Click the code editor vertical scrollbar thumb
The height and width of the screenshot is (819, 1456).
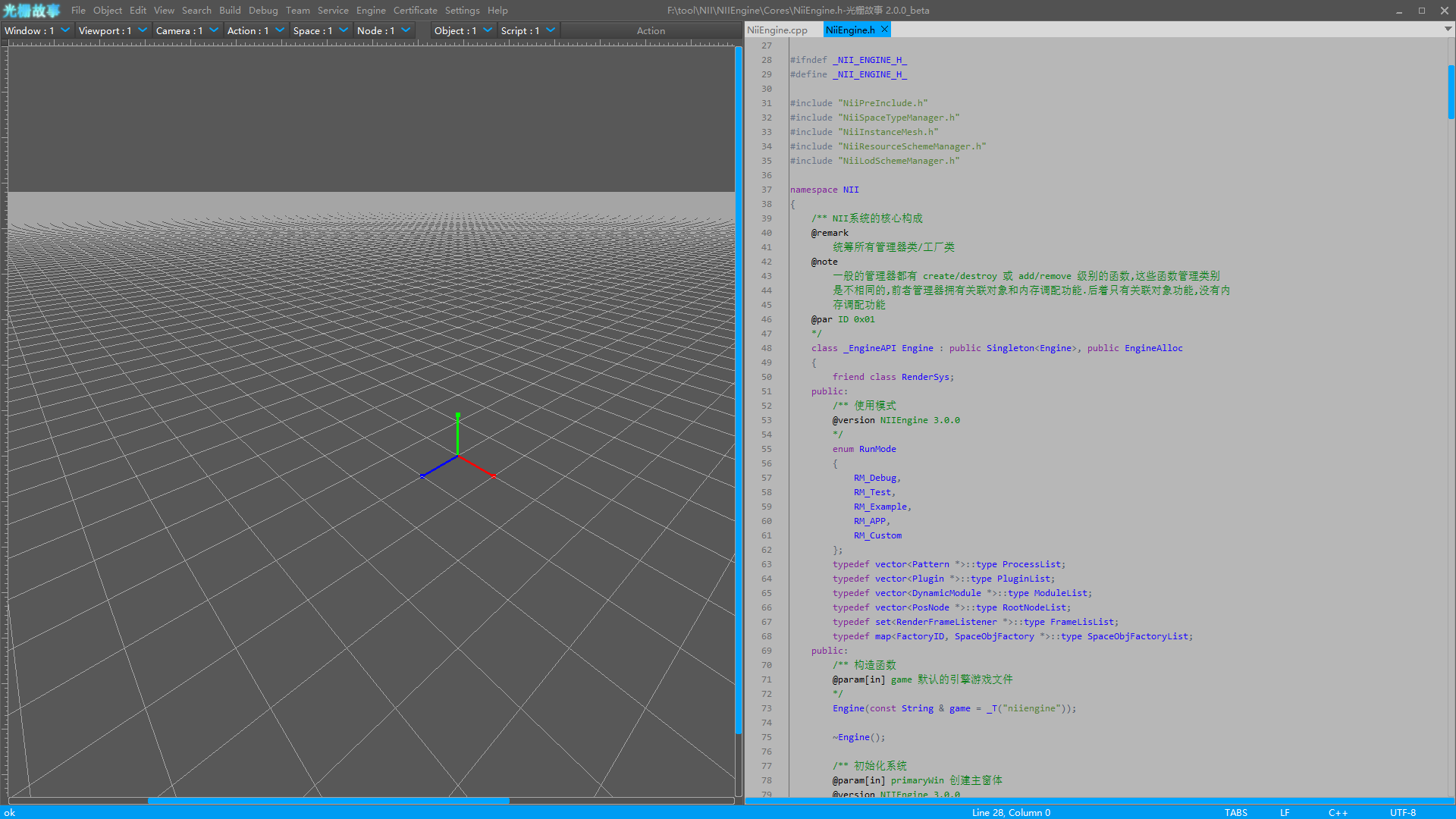(x=1451, y=92)
